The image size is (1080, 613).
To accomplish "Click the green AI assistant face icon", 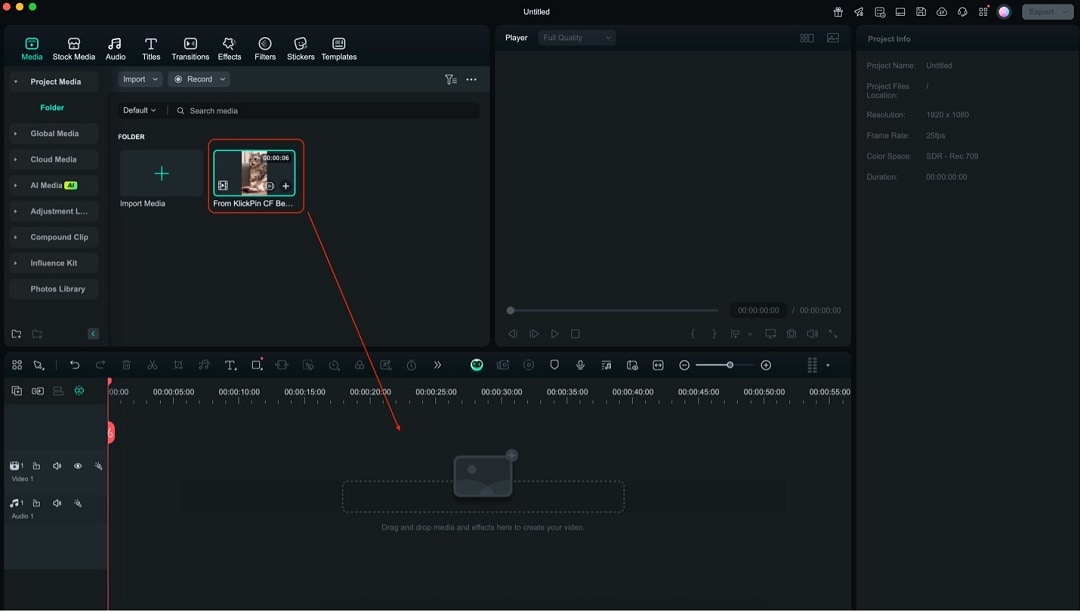I will tap(477, 366).
